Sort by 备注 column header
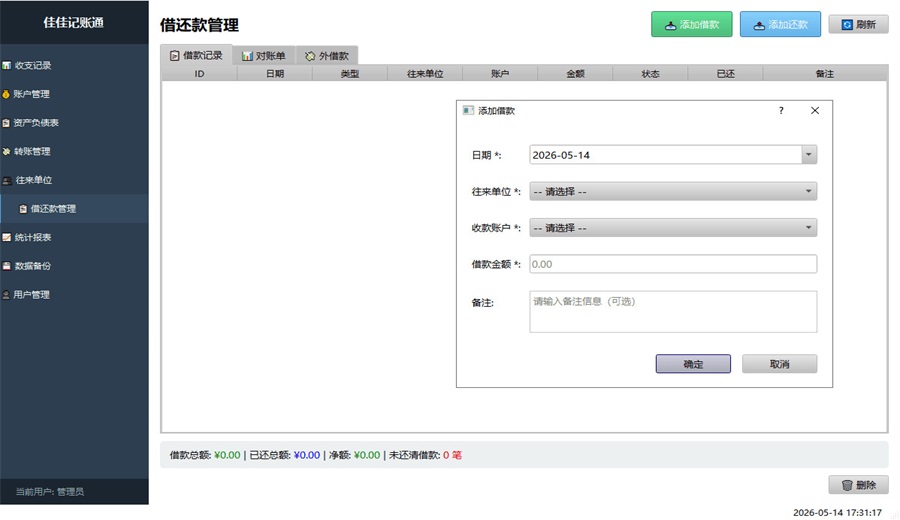 [825, 73]
